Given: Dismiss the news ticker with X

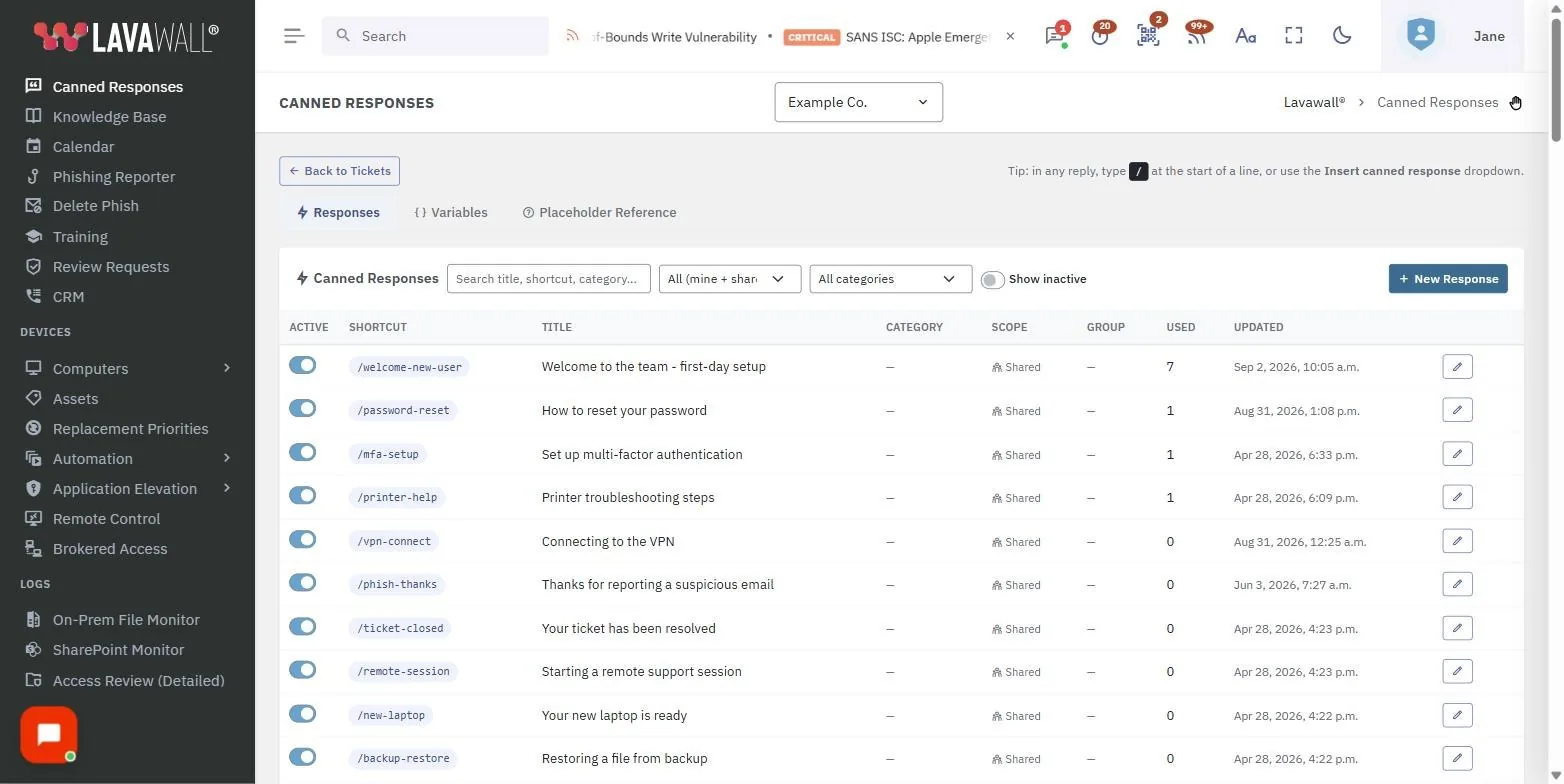Looking at the screenshot, I should 1010,36.
